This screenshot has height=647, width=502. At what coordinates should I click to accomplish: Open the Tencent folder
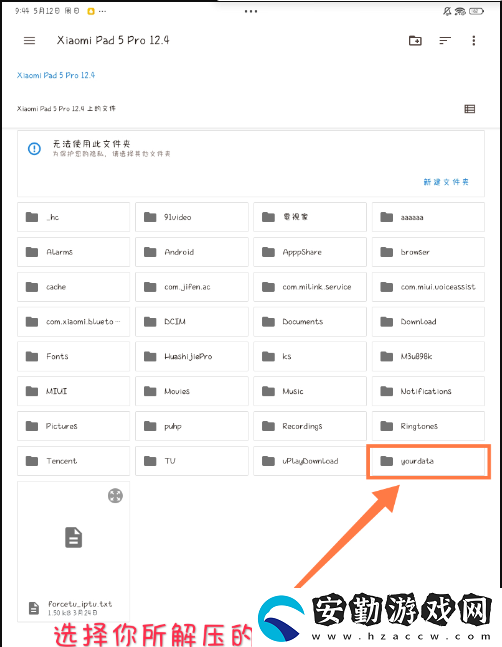pyautogui.click(x=73, y=461)
